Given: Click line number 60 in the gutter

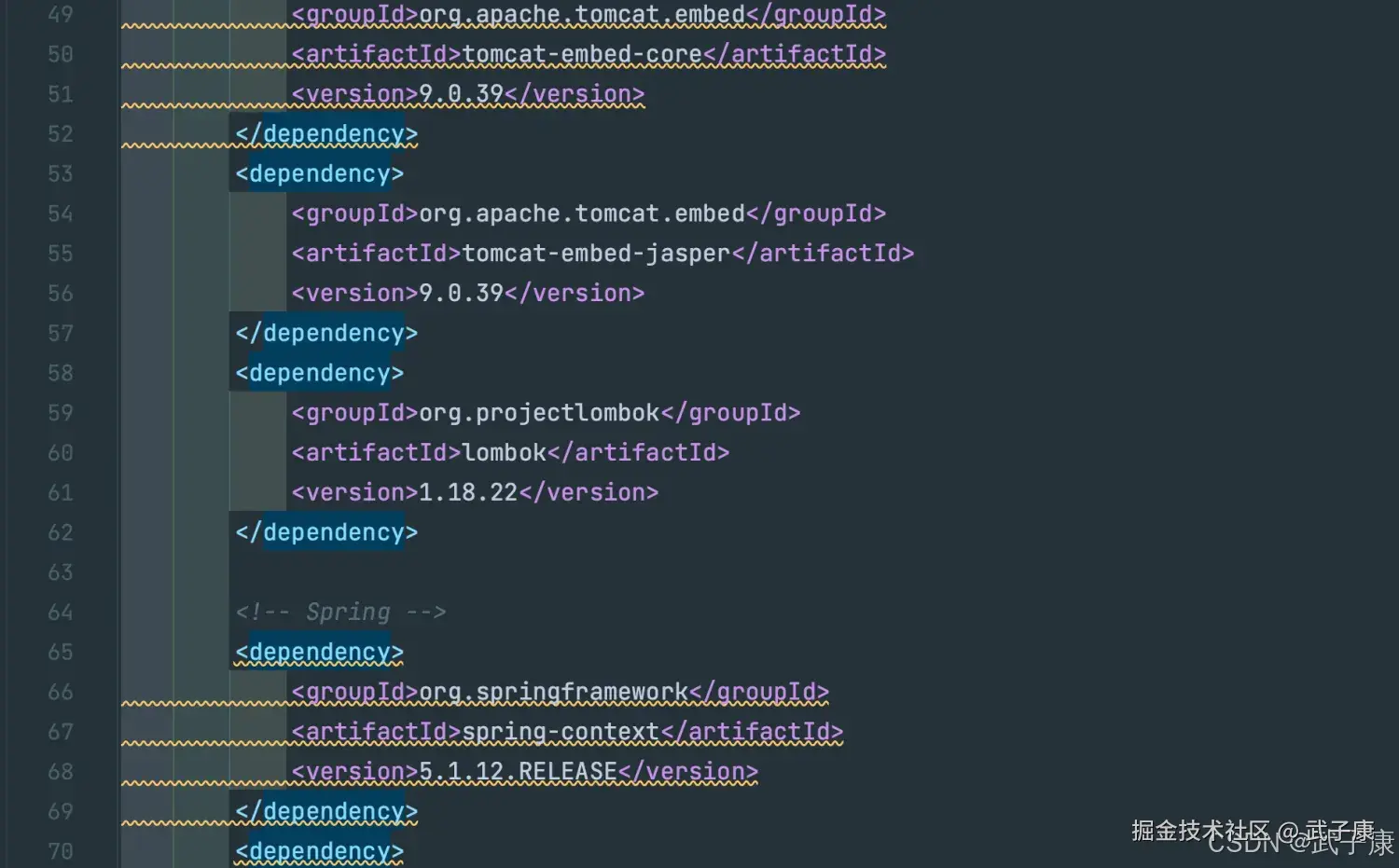Looking at the screenshot, I should (x=61, y=453).
